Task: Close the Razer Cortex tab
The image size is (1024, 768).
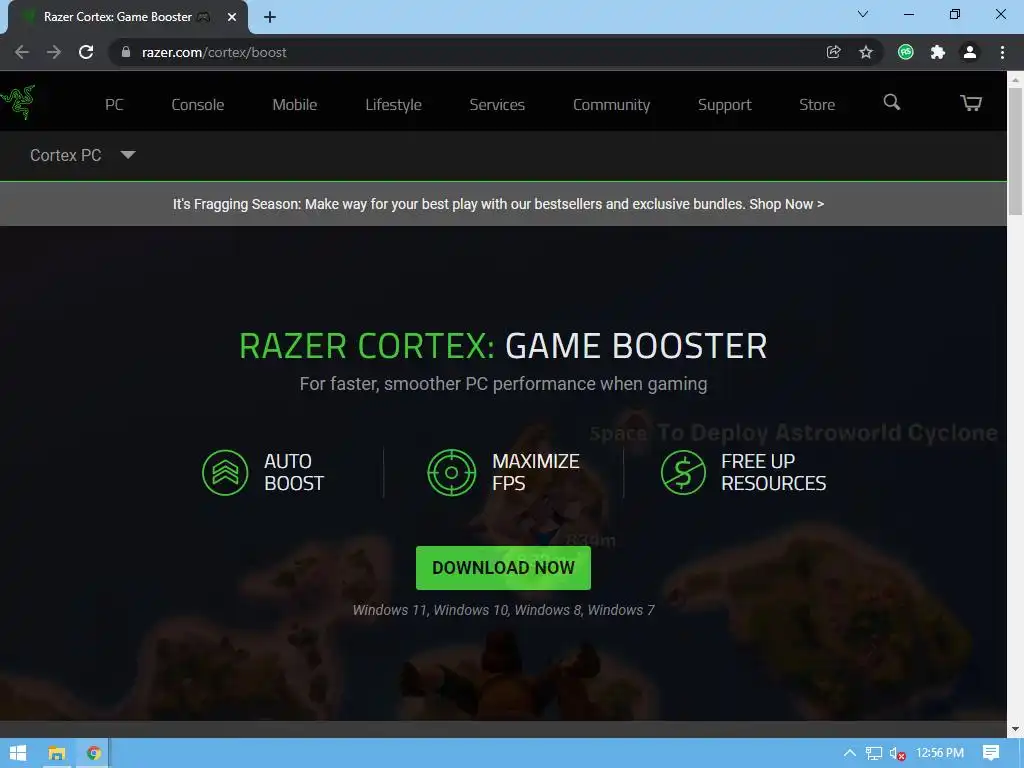Action: pos(232,17)
